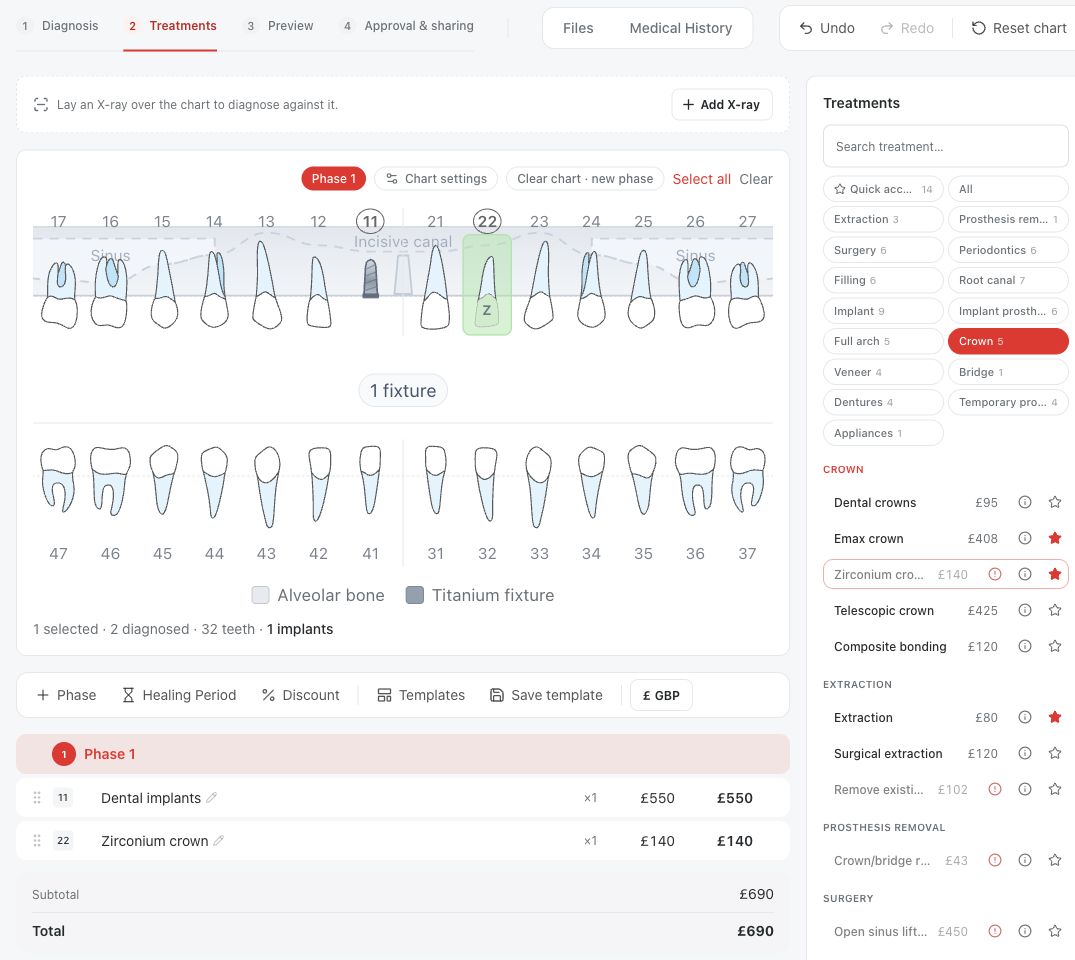Screen dimensions: 1075x960
Task: Show red warning on Remove existing row
Action: pos(994,789)
